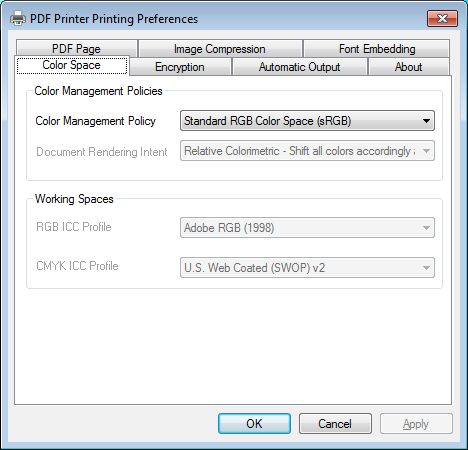This screenshot has height=450, width=468.
Task: Show the About tab
Action: (409, 67)
